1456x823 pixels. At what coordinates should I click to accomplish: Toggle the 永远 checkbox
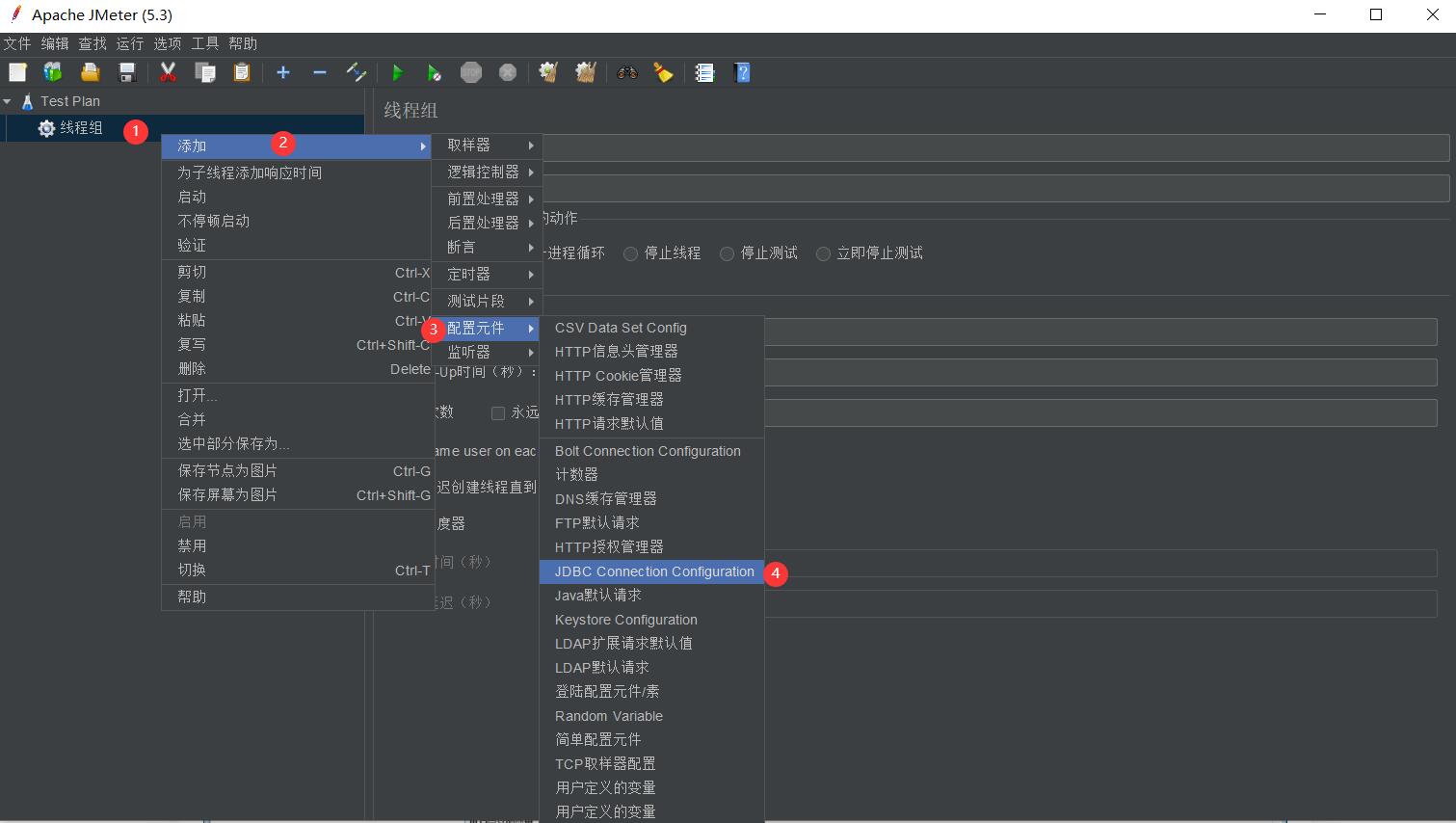pos(498,412)
